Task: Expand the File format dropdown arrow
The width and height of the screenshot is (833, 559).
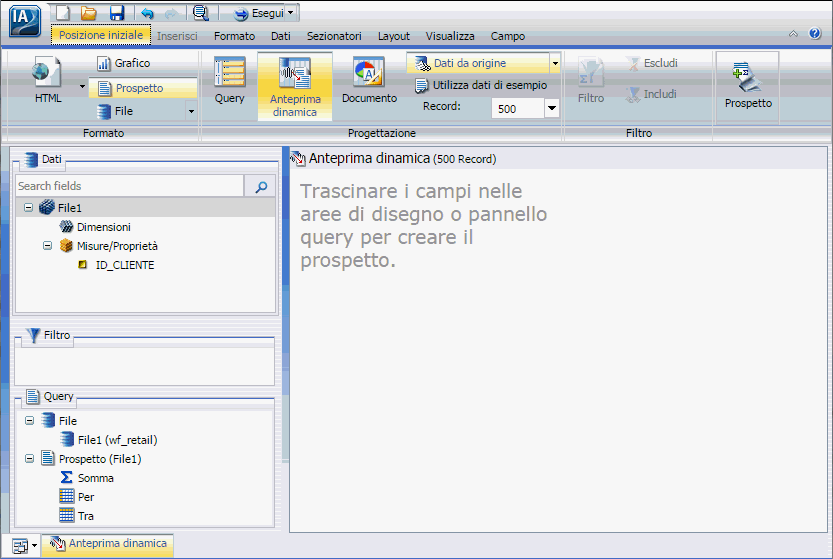Action: pos(191,111)
